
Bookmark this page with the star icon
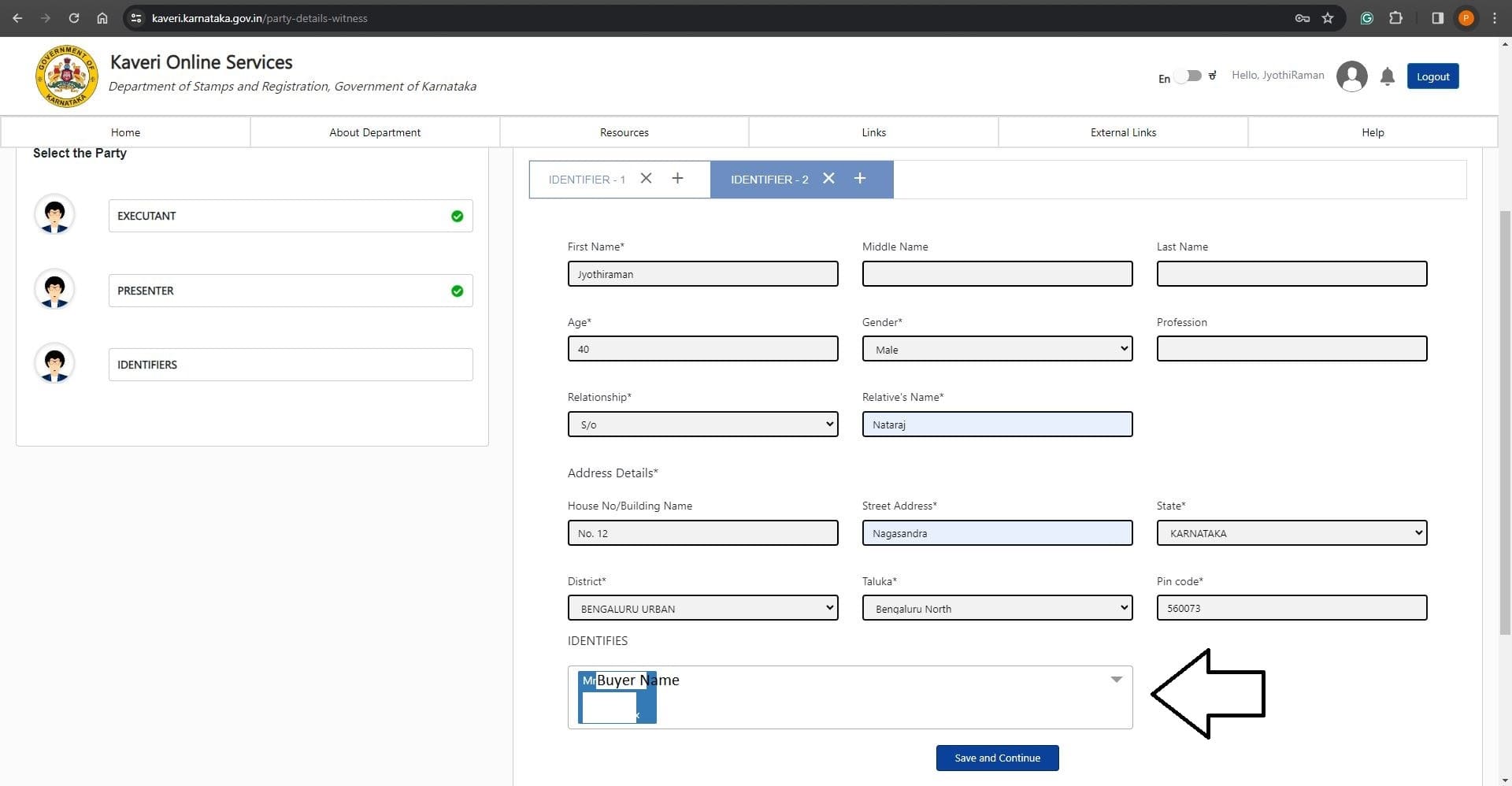[x=1328, y=18]
